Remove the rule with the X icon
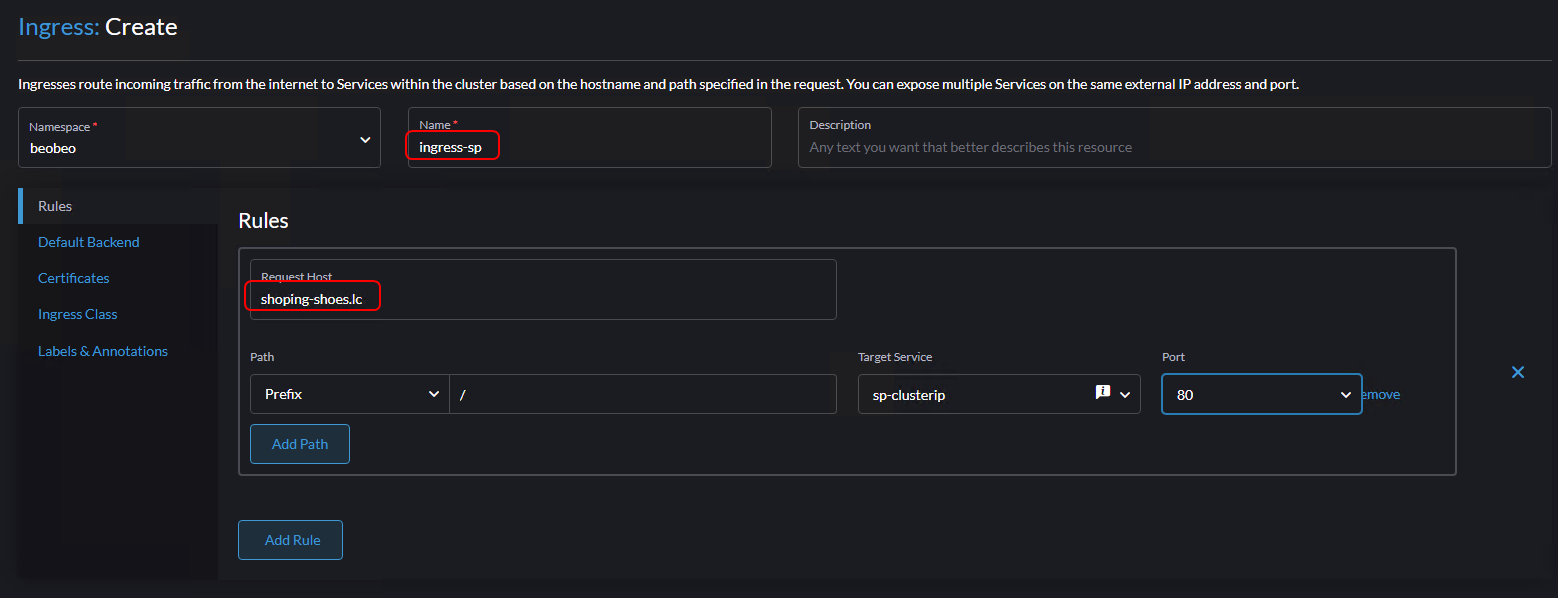Image resolution: width=1558 pixels, height=598 pixels. click(1517, 372)
